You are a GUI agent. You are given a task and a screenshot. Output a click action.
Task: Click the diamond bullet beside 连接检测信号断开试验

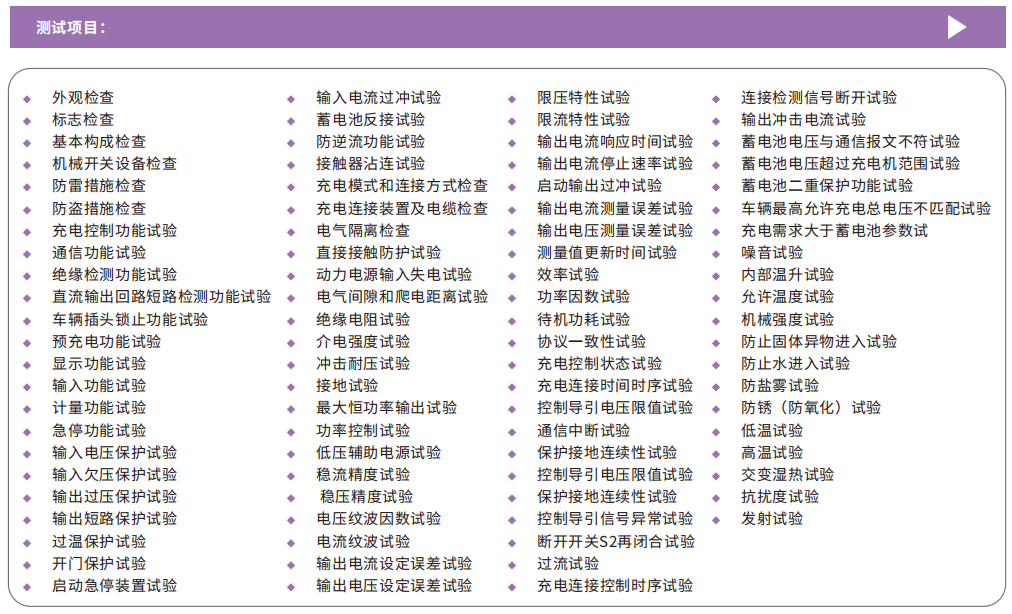716,98
